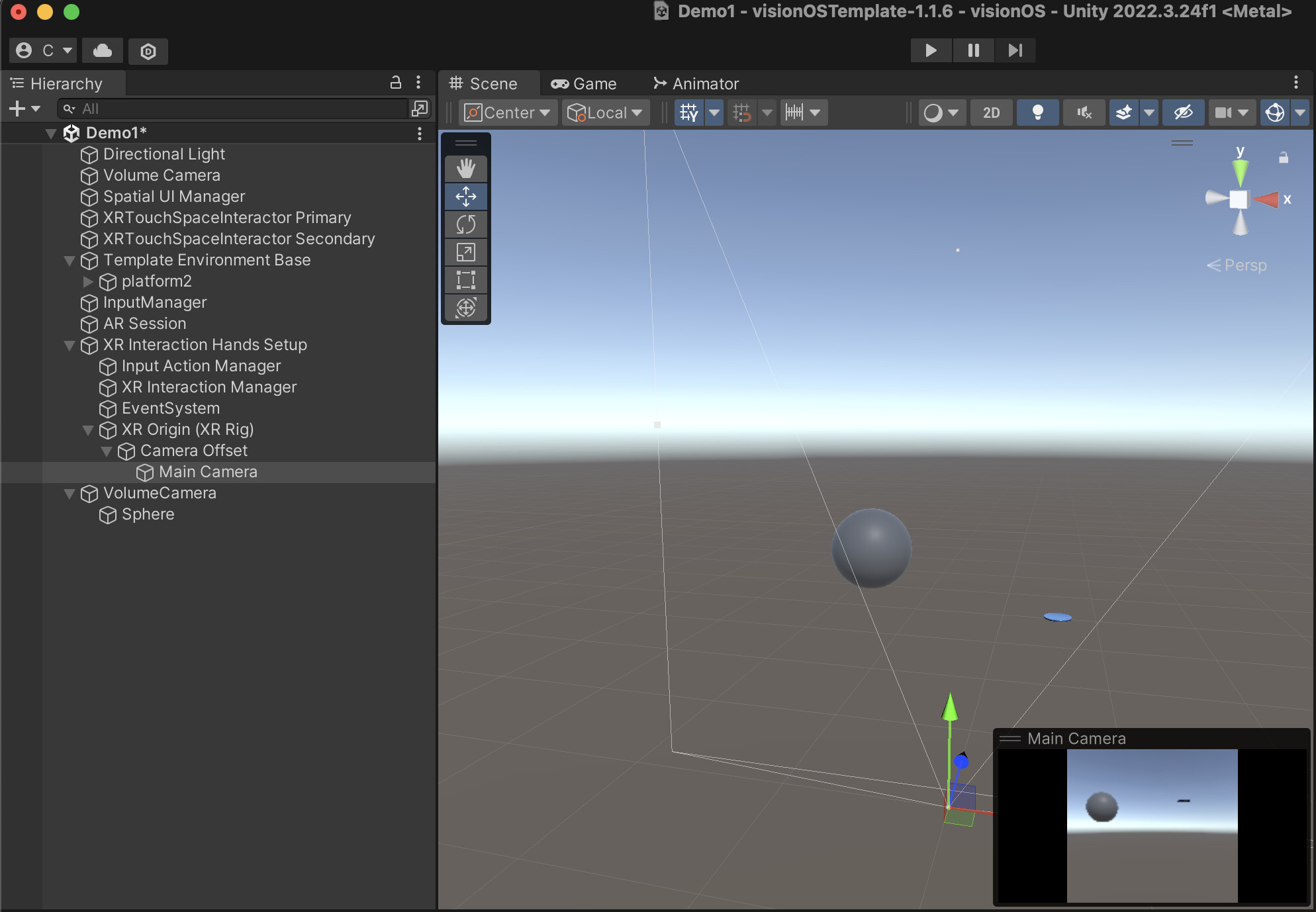Select the Hand tool in the Scene toolbar
Viewport: 1316px width, 912px height.
tap(466, 168)
